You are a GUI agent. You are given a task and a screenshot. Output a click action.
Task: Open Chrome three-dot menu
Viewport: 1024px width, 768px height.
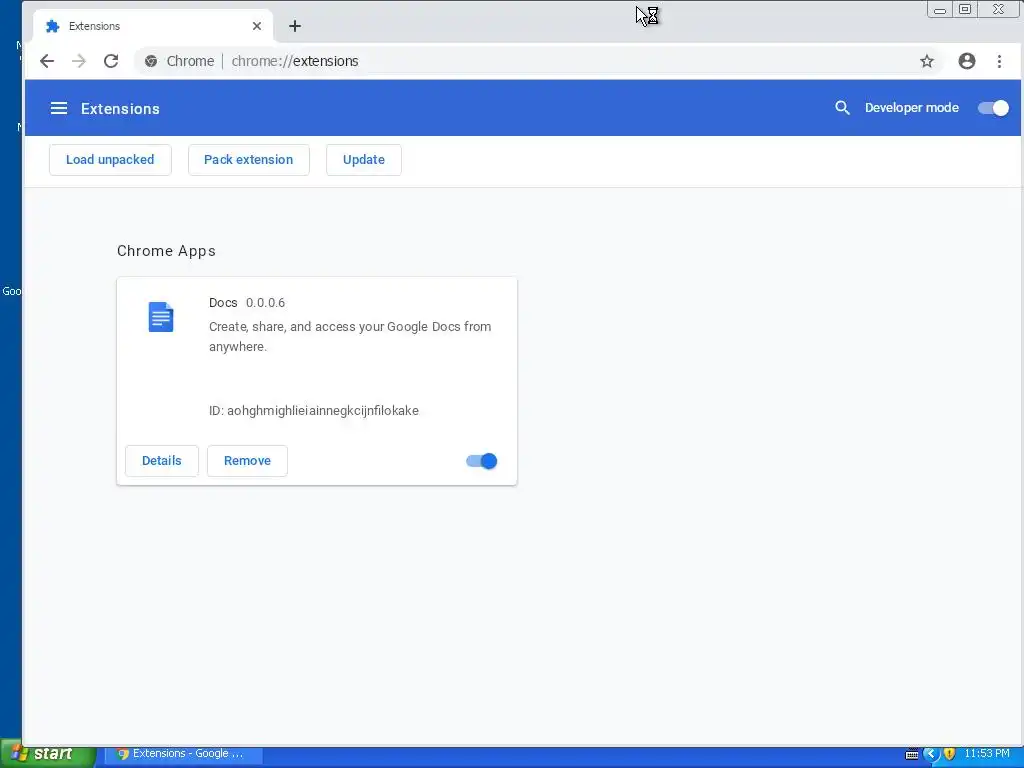999,61
